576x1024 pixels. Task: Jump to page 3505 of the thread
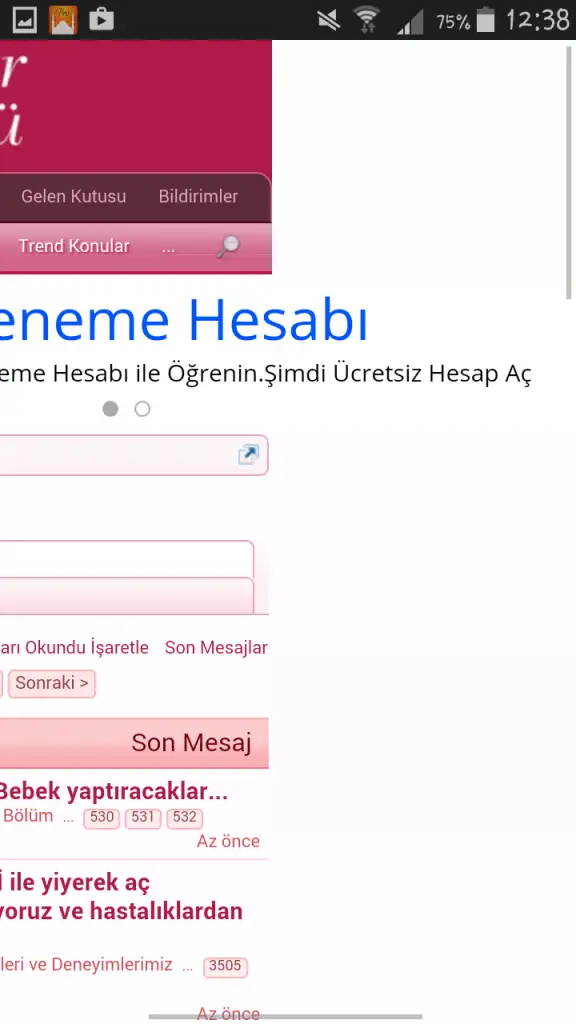coord(225,966)
